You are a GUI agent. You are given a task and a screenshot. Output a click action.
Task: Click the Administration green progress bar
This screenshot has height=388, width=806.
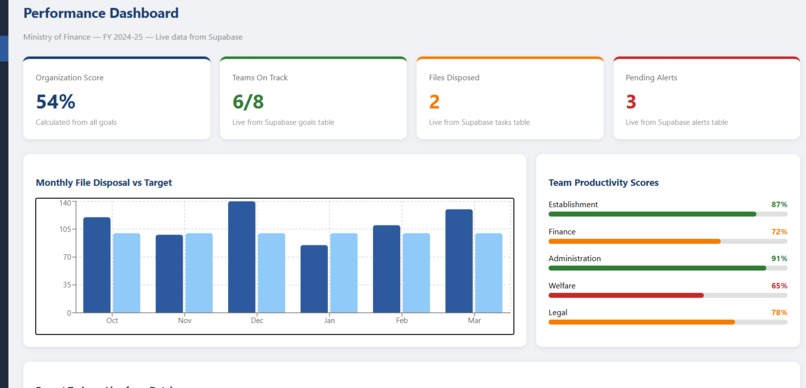coord(657,268)
